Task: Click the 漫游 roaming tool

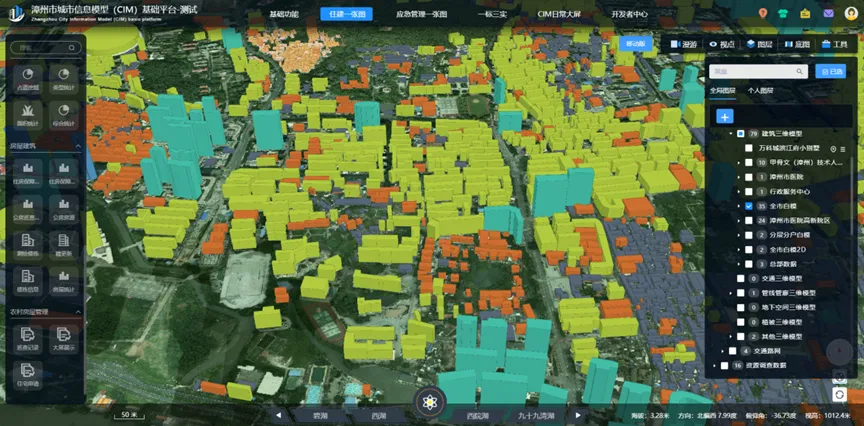Action: pyautogui.click(x=684, y=45)
